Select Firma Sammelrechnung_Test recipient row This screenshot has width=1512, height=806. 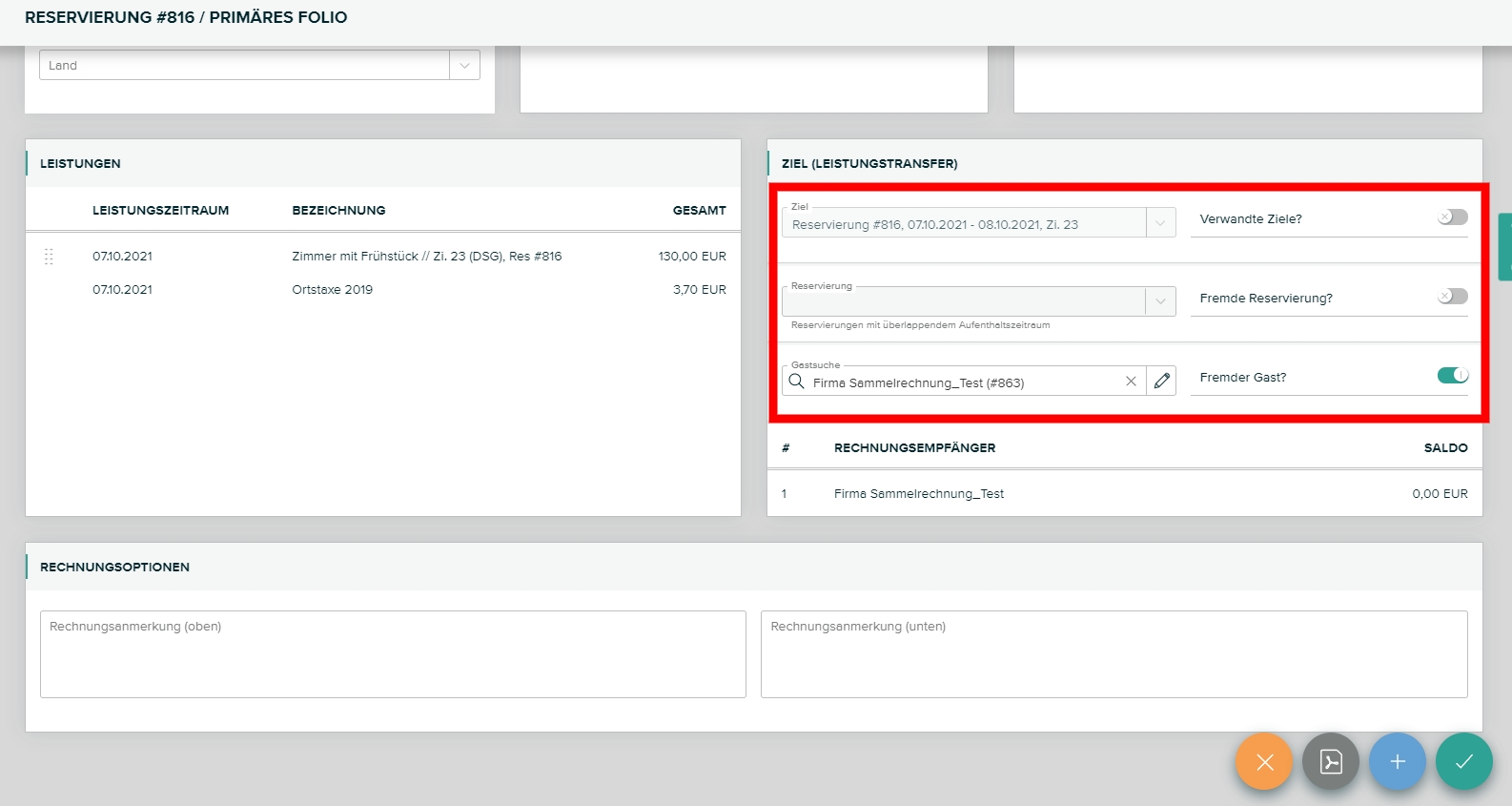[918, 494]
